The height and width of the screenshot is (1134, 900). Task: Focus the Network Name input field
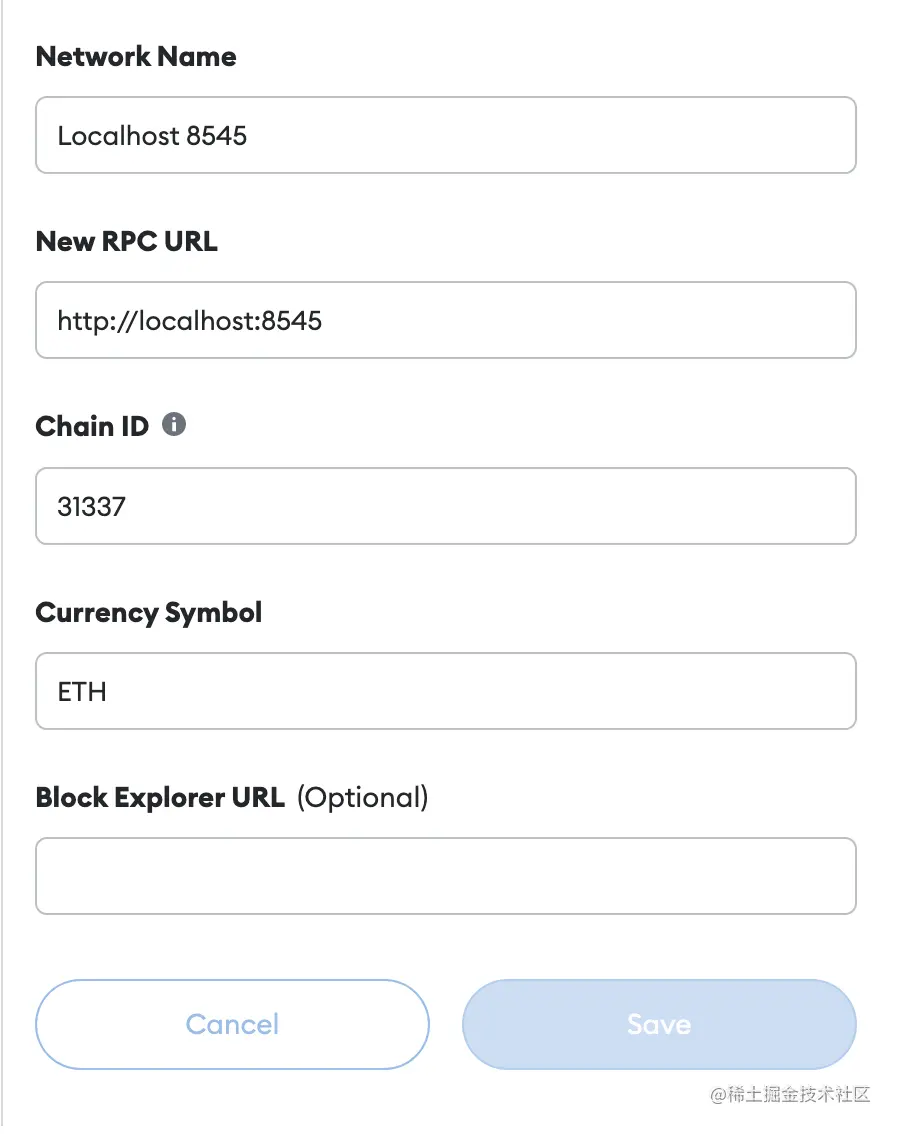point(445,135)
